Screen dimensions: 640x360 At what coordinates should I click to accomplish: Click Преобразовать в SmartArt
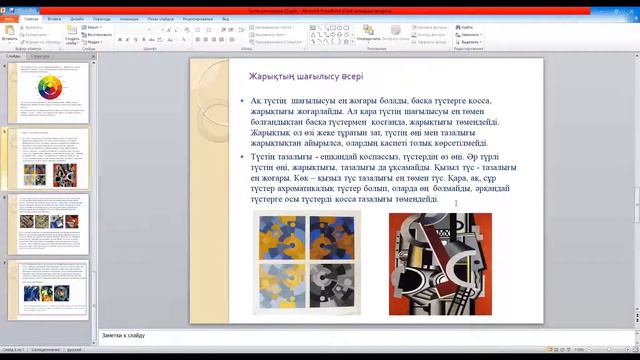click(276, 42)
